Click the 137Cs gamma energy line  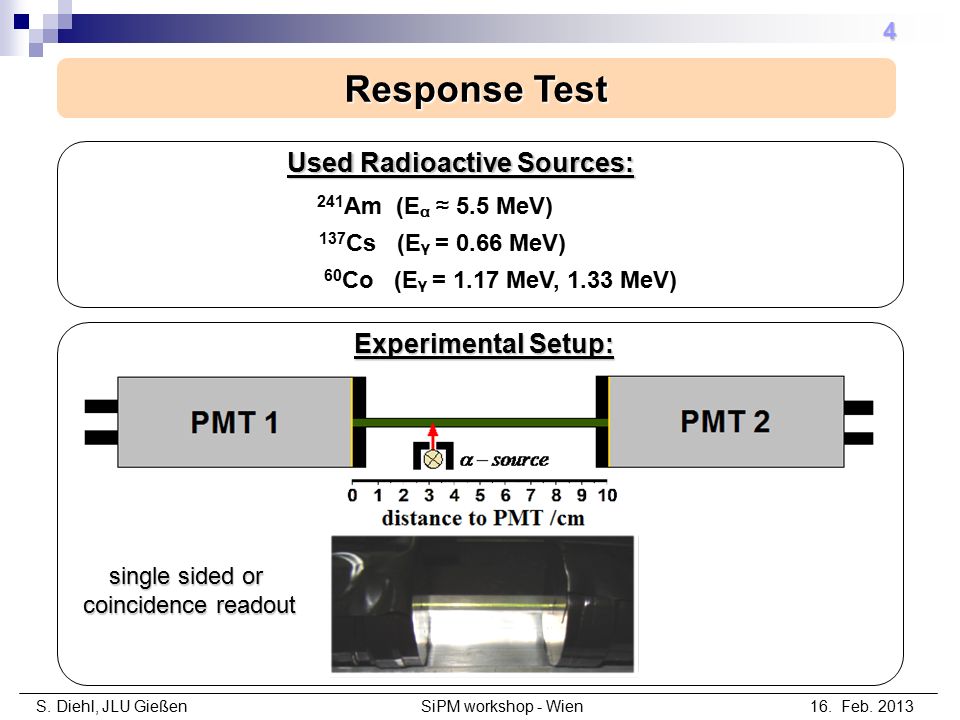coord(441,242)
